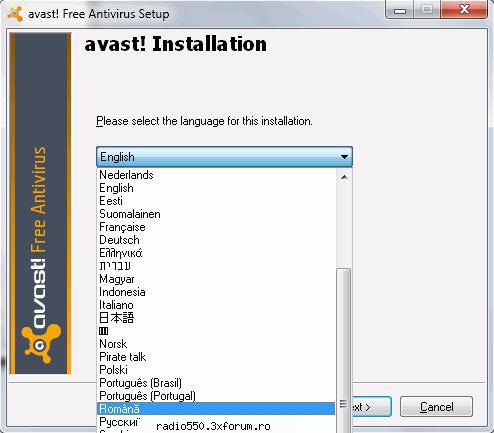The image size is (494, 433).
Task: Pick Português (Brasil) option
Action: click(216, 383)
